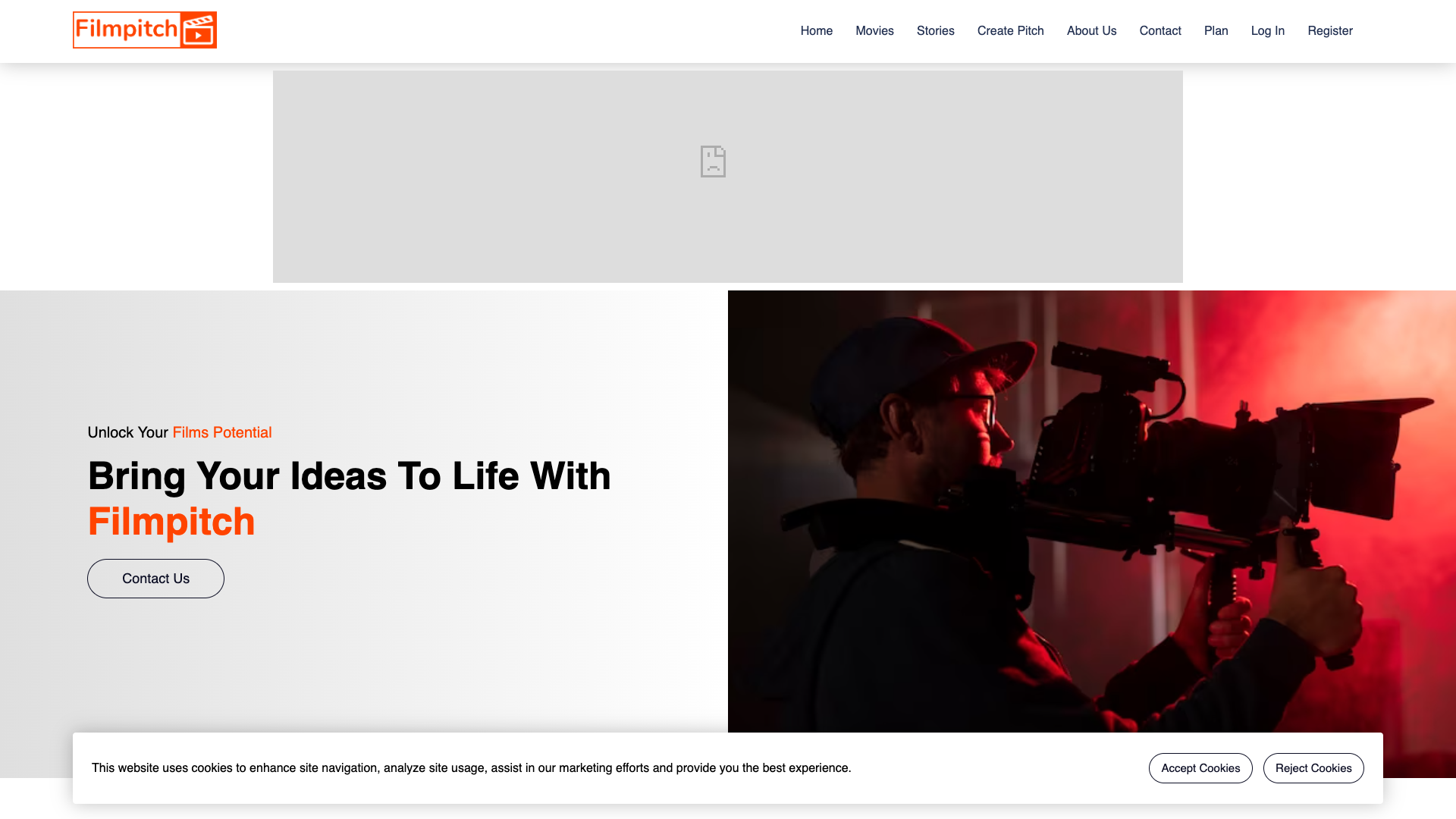View the Plan page
This screenshot has width=1456, height=819.
1216,31
